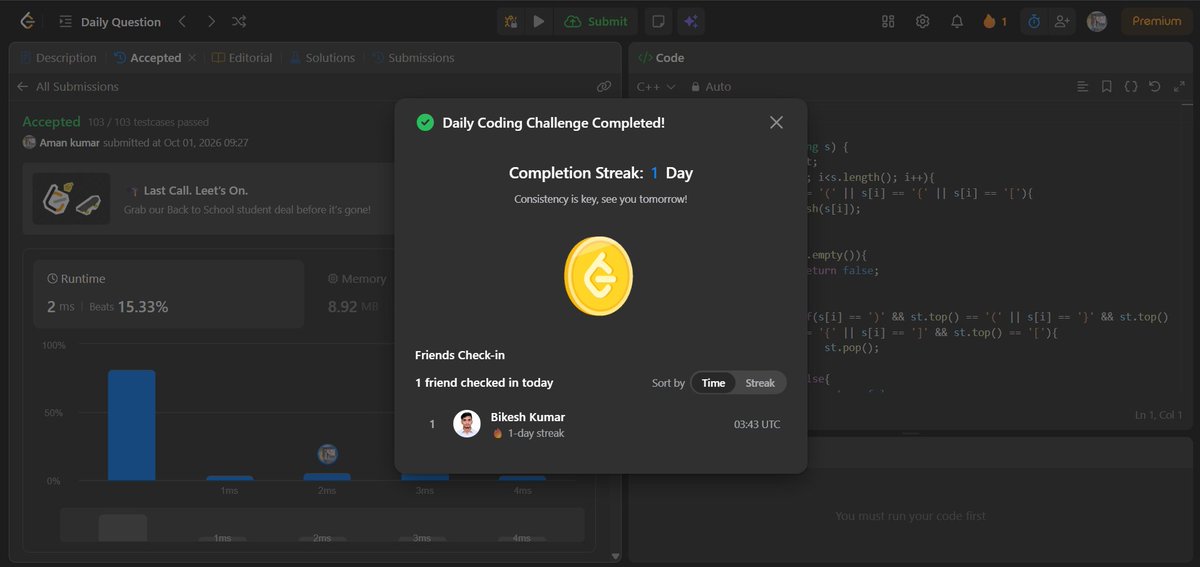The image size is (1200, 567).
Task: Go back to All Submissions
Action: 68,87
